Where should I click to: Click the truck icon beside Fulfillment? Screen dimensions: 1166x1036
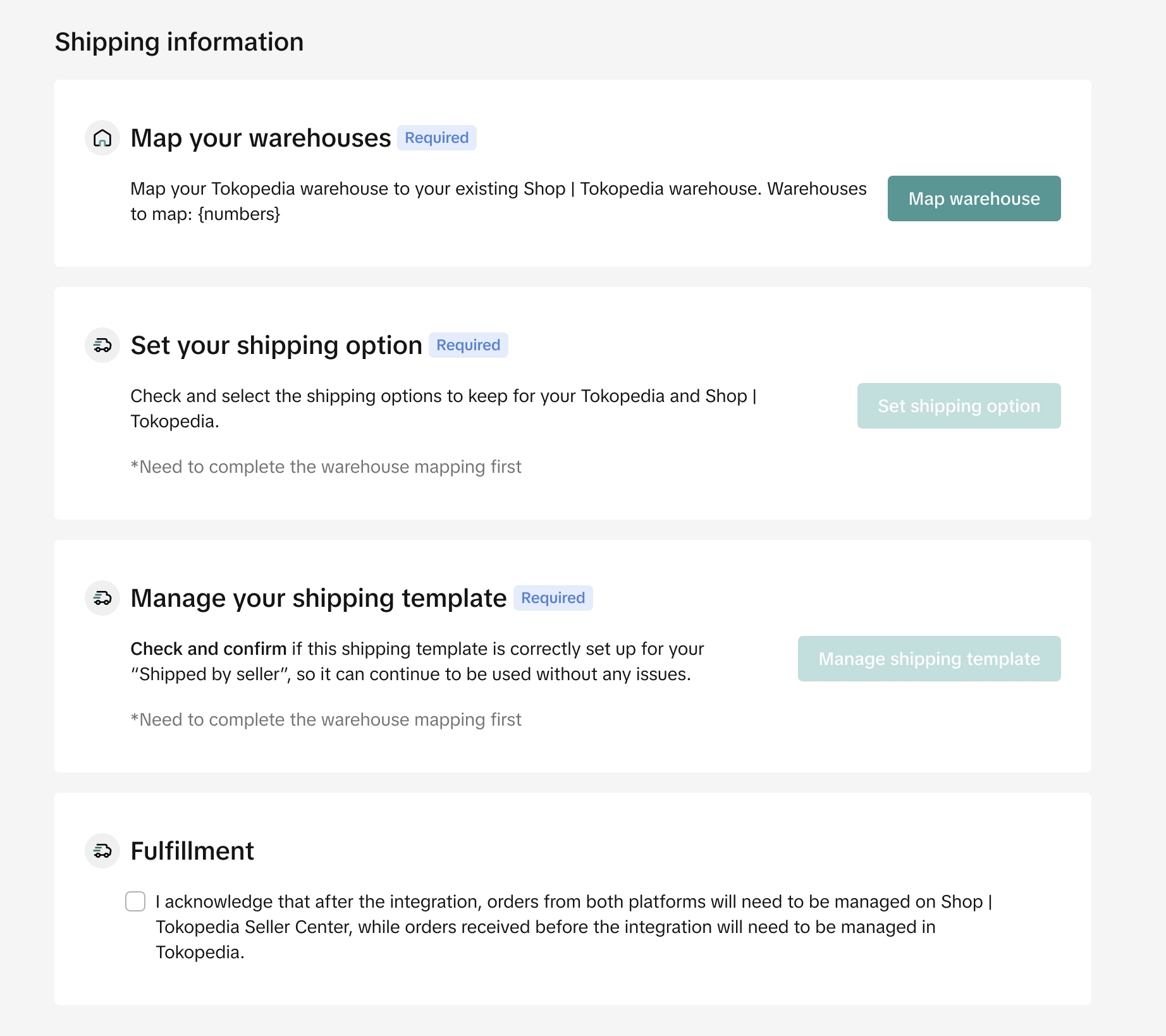tap(102, 851)
